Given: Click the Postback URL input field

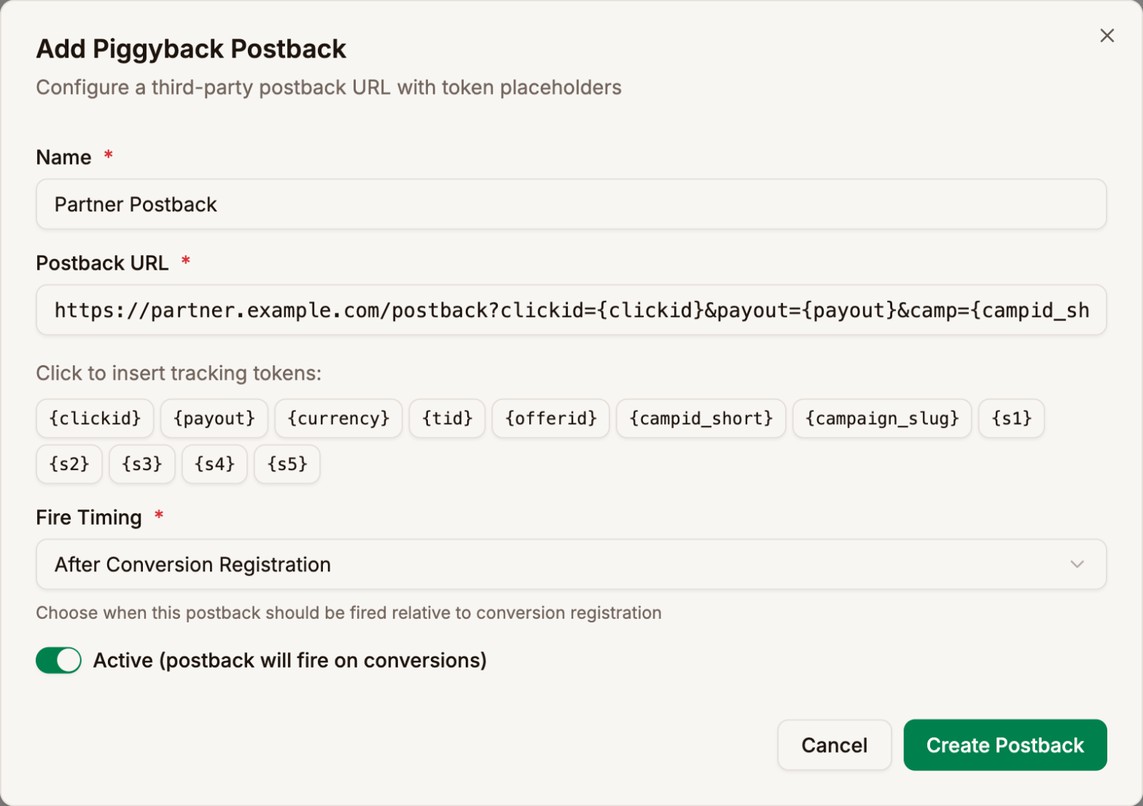Looking at the screenshot, I should point(571,310).
